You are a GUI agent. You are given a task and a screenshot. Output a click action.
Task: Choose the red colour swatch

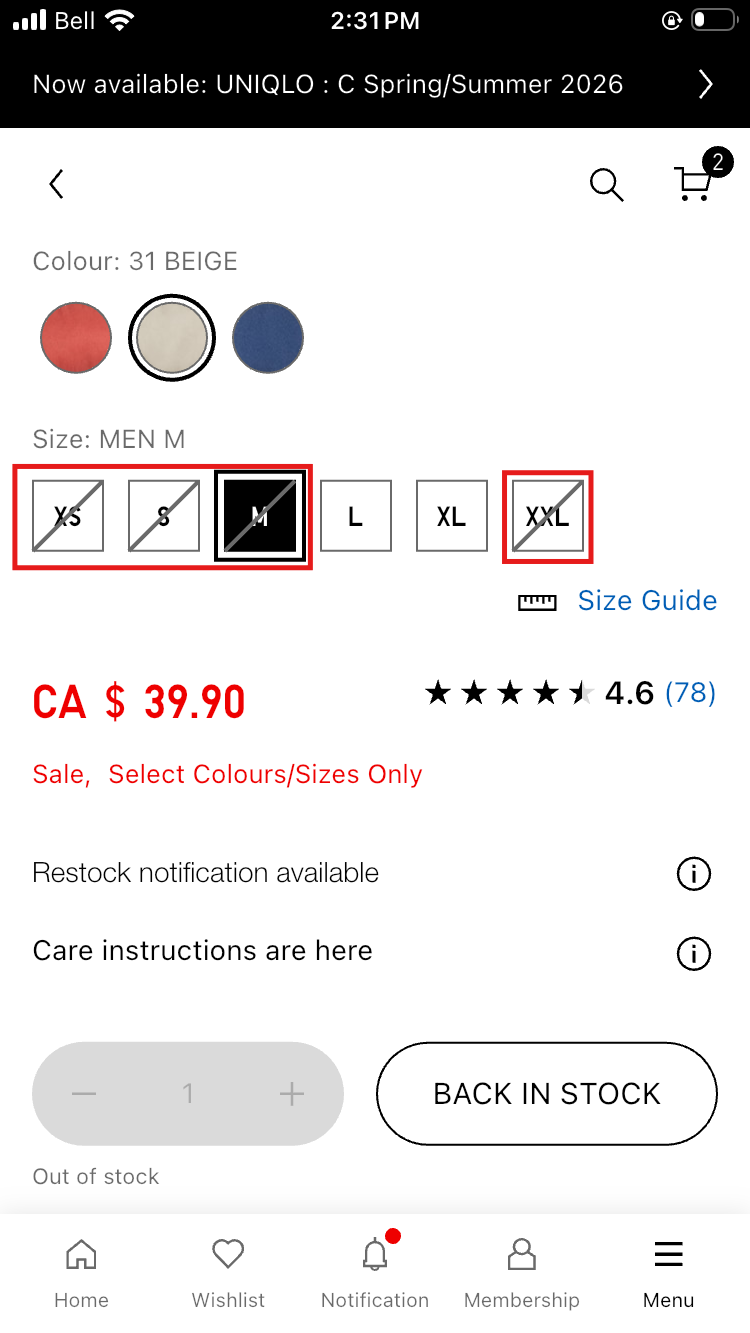[x=76, y=338]
